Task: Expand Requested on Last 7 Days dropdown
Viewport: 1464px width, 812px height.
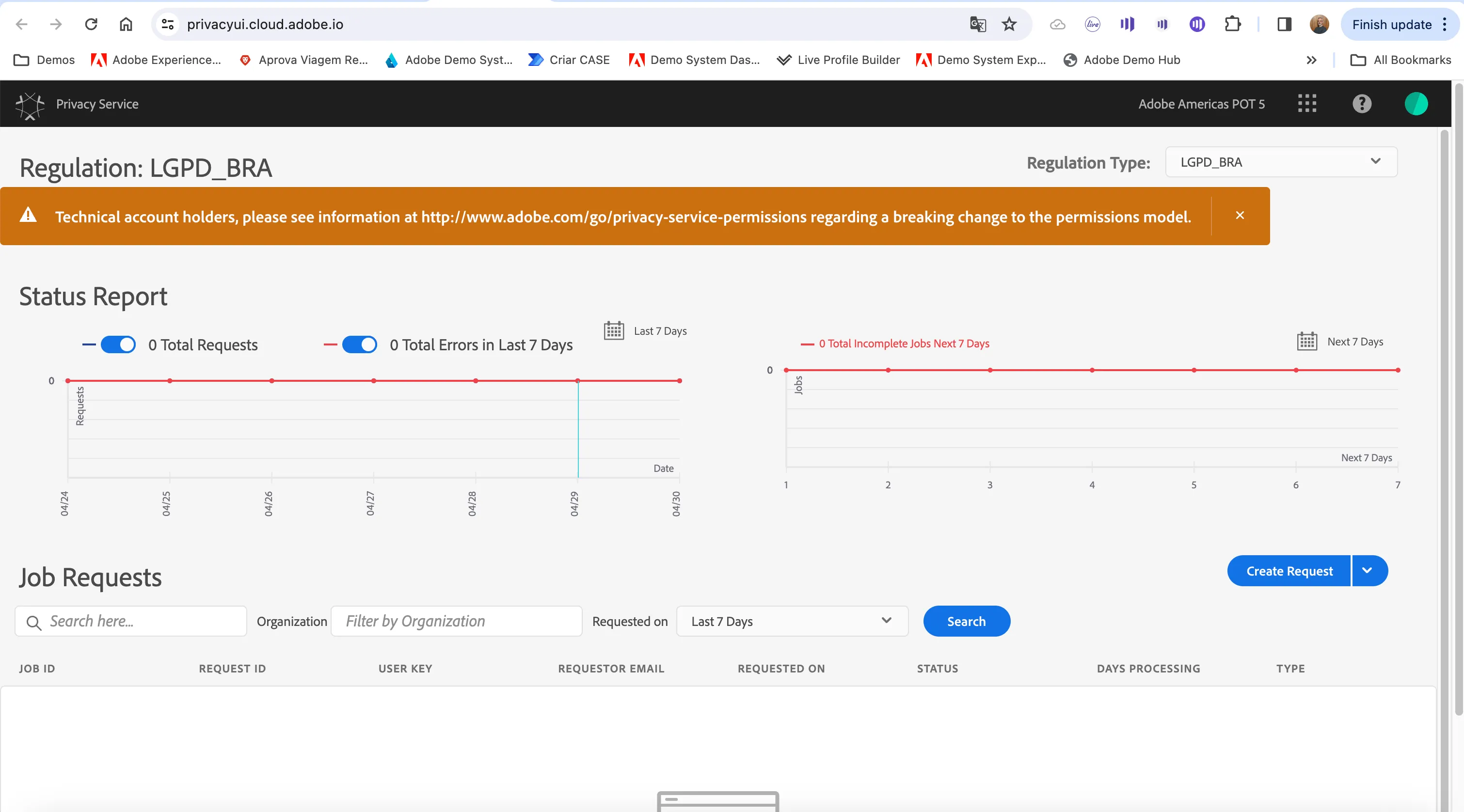Action: [792, 621]
